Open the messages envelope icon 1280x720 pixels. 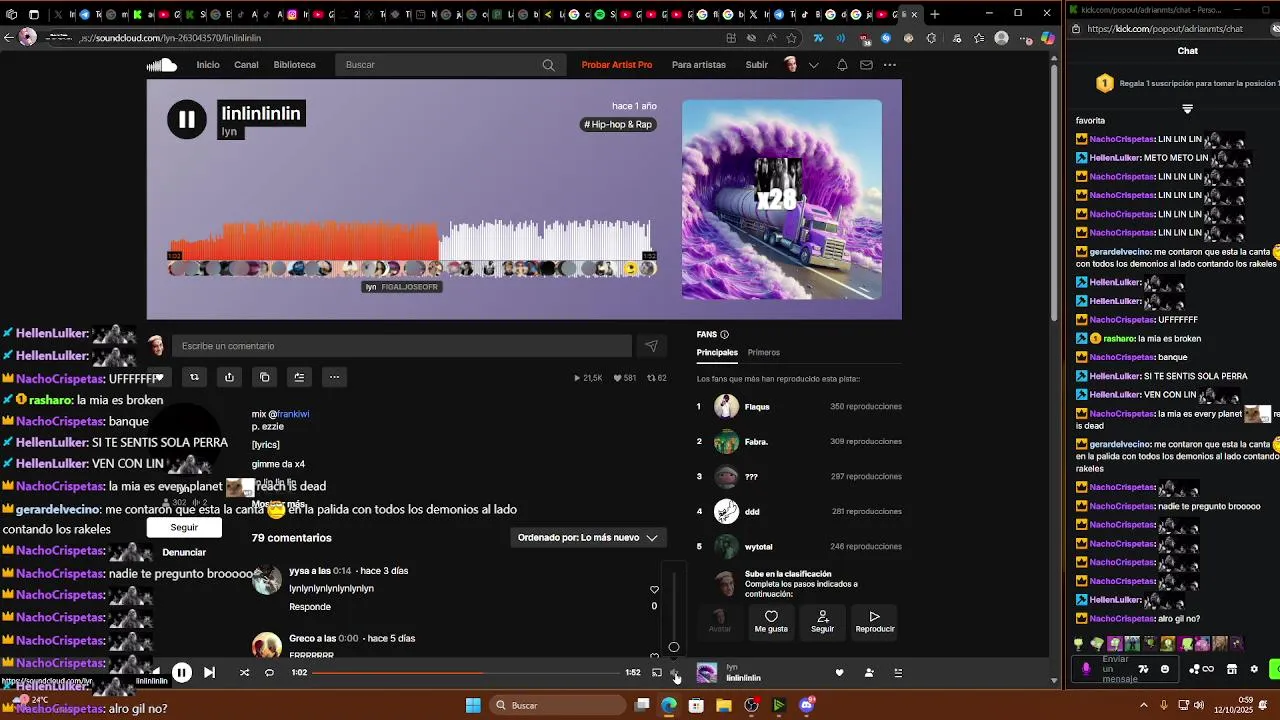(866, 65)
